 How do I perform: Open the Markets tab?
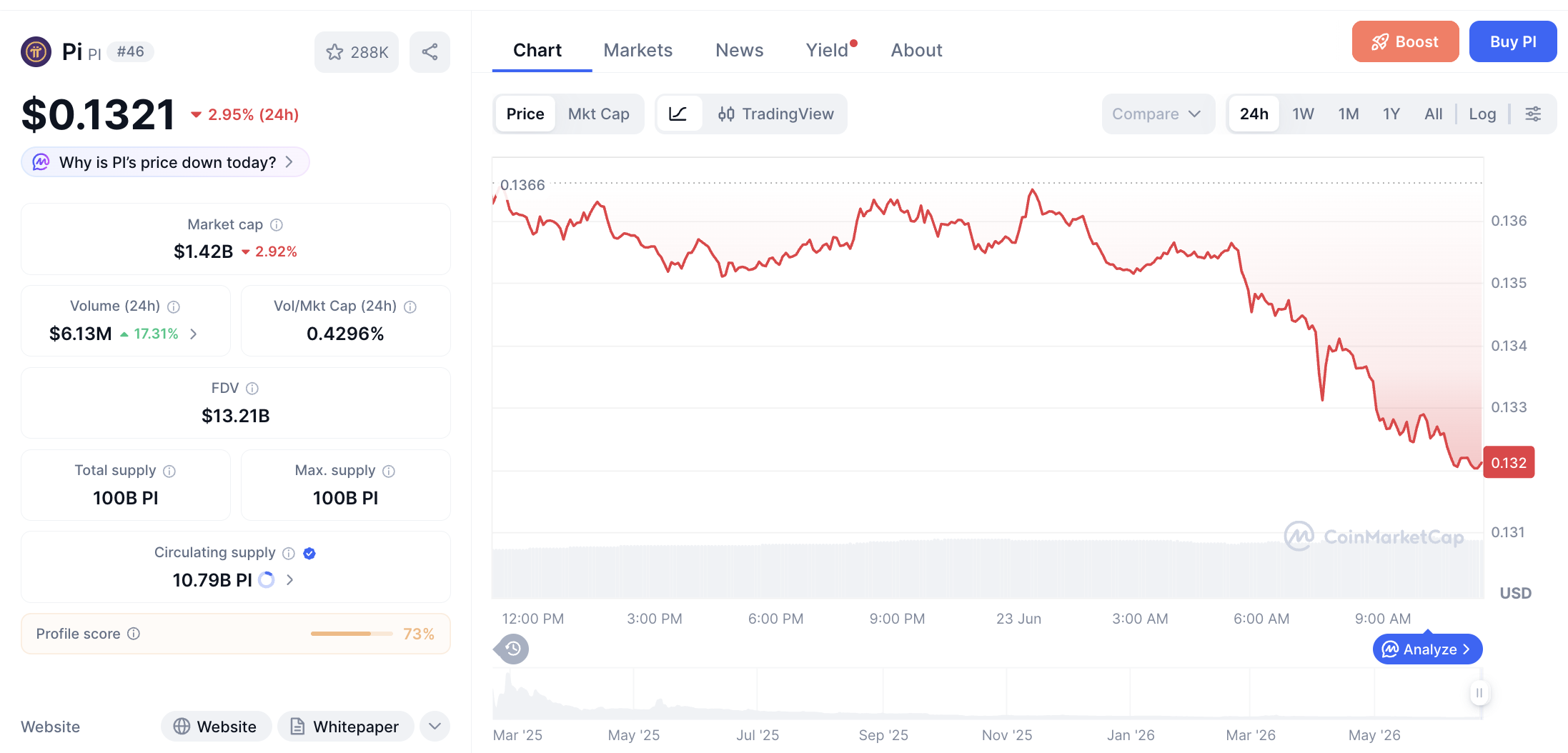pos(638,50)
